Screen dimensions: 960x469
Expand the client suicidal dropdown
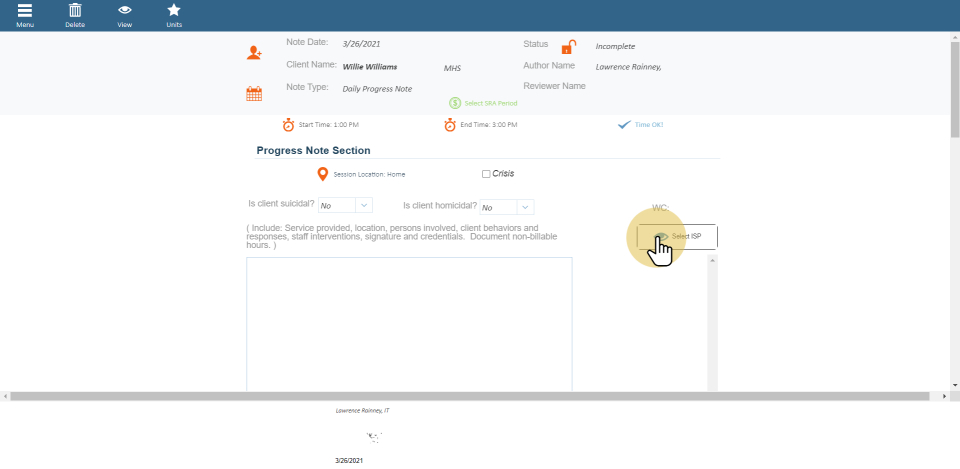pyautogui.click(x=364, y=206)
